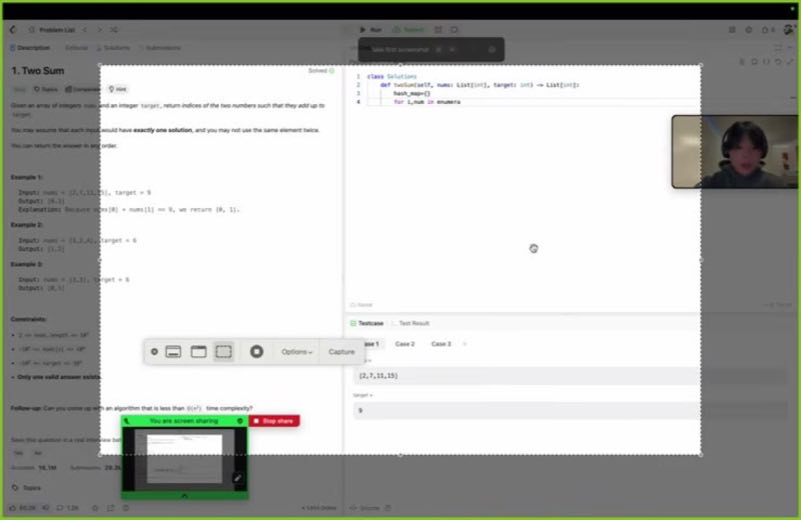Open the Editorial tab

click(76, 48)
